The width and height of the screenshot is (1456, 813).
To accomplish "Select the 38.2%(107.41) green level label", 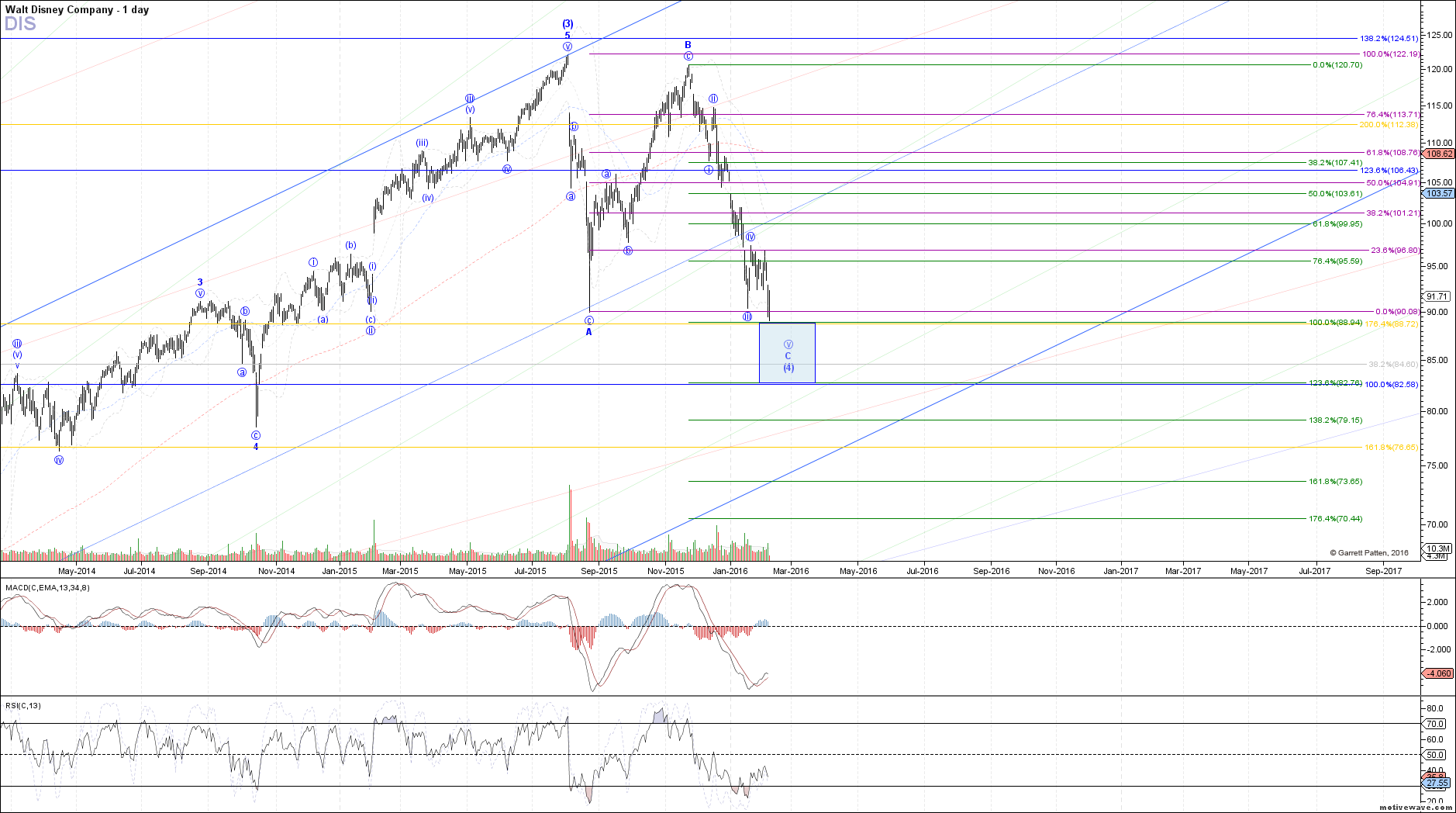I will pyautogui.click(x=1335, y=163).
